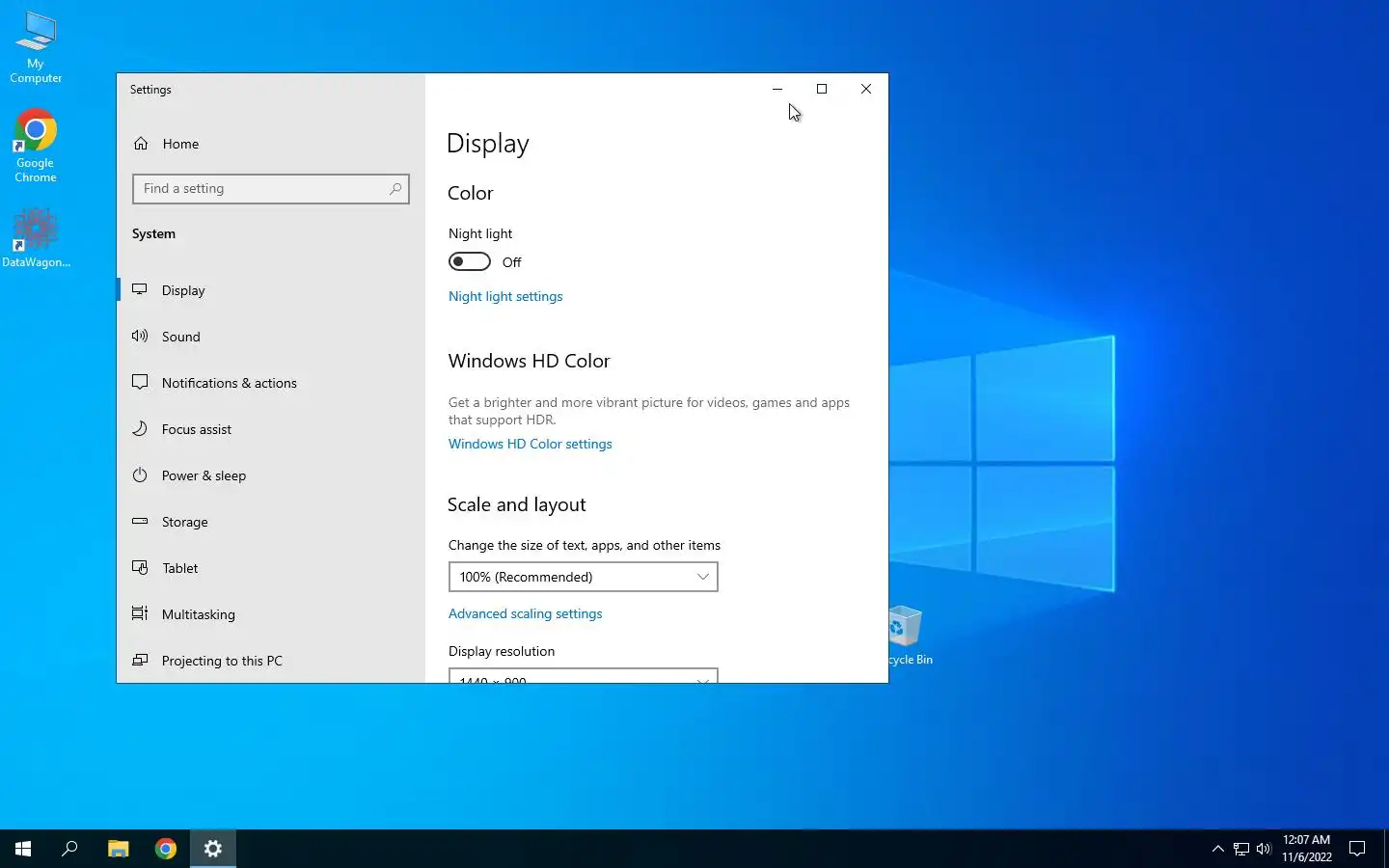This screenshot has width=1389, height=868.
Task: Open Power & sleep settings page
Action: click(x=271, y=475)
